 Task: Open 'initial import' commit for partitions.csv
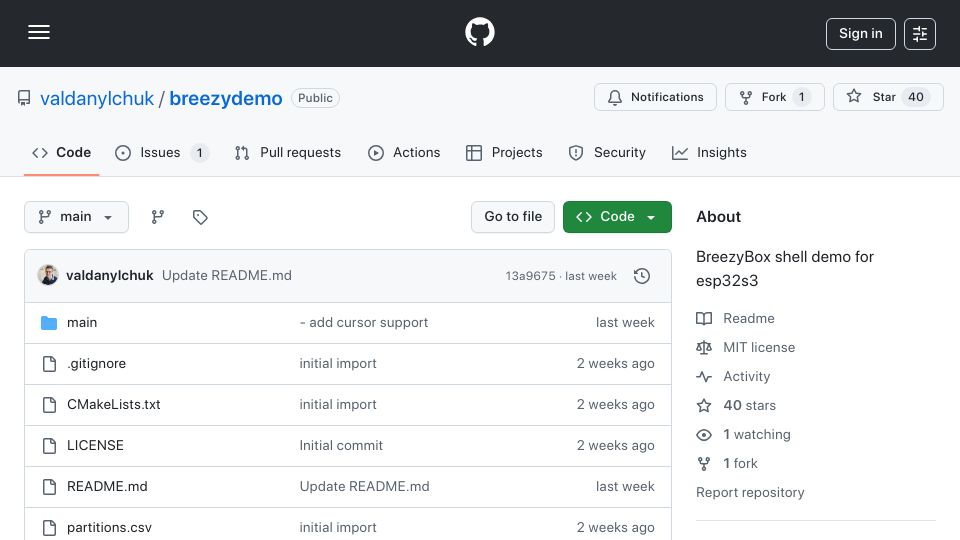pos(338,528)
